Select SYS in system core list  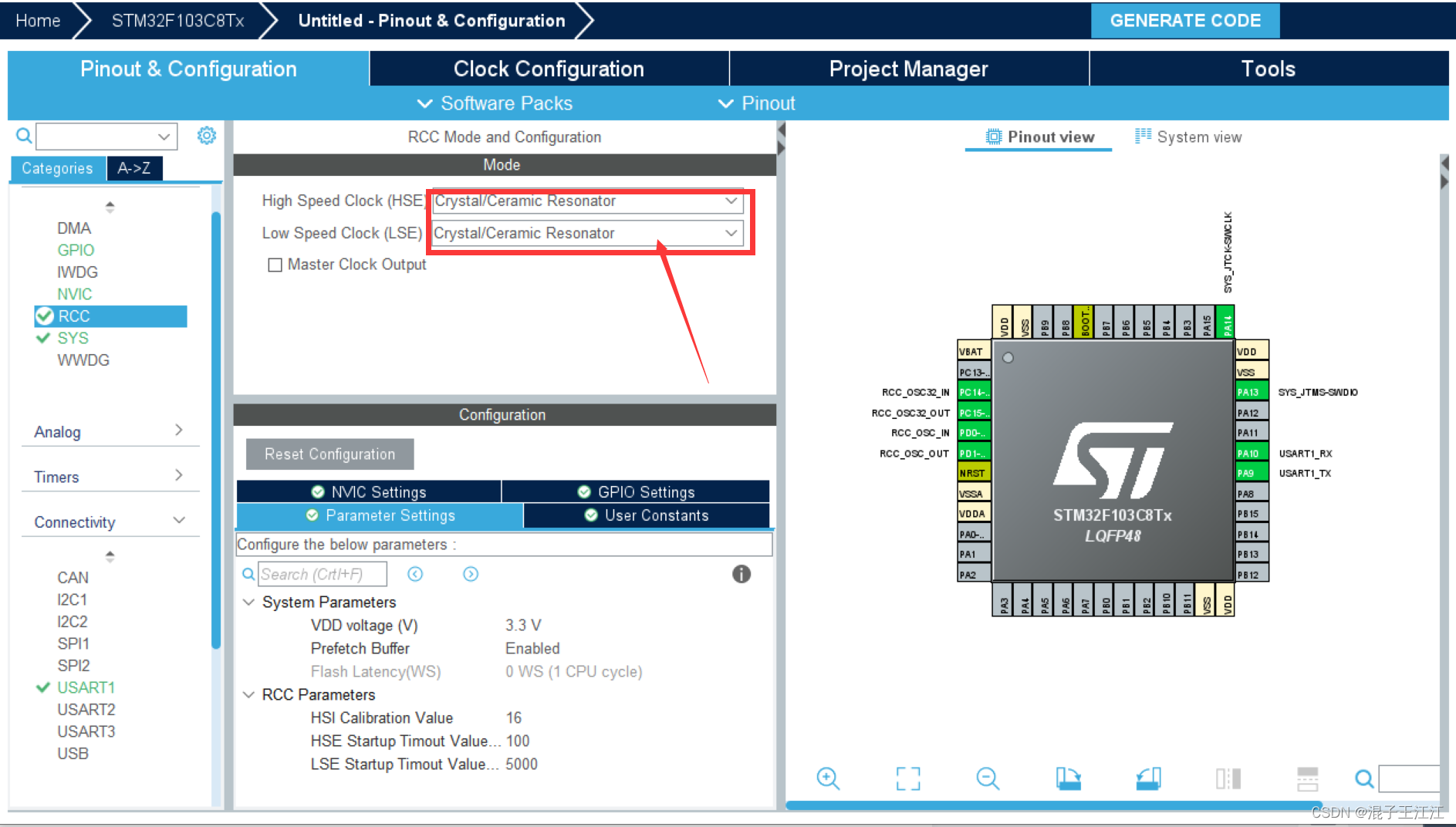[73, 338]
